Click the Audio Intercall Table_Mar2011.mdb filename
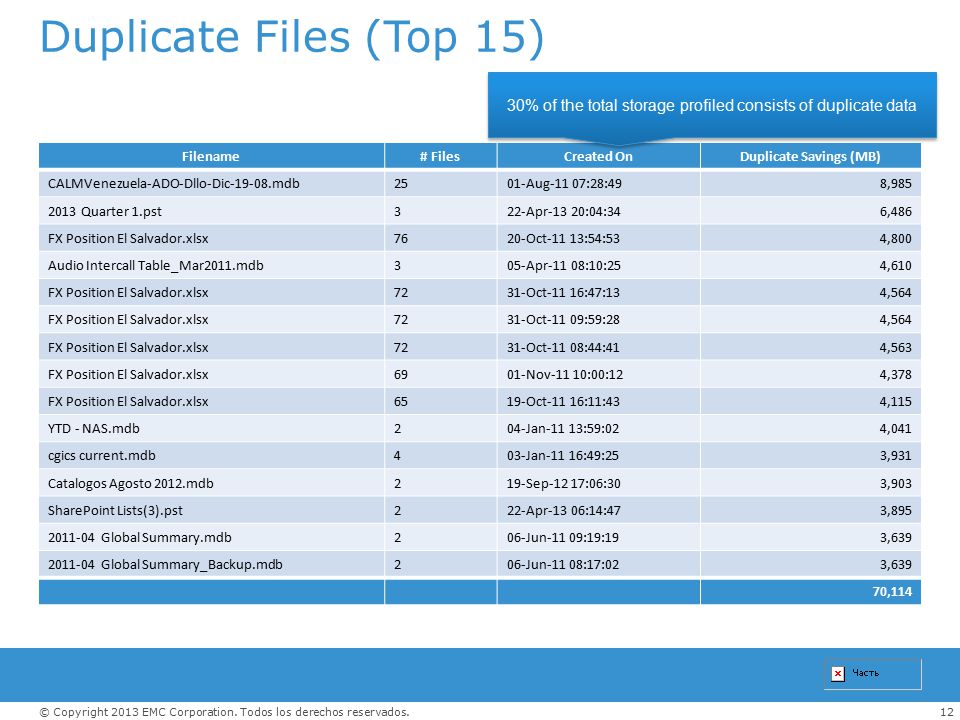Image resolution: width=960 pixels, height=720 pixels. click(156, 265)
